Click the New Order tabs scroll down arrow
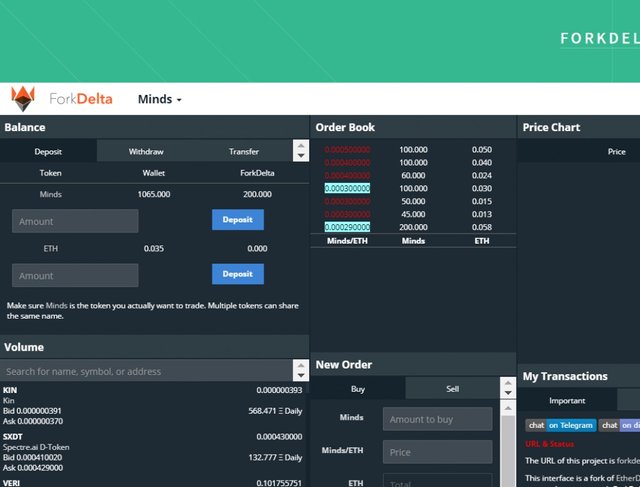The height and width of the screenshot is (487, 640). pos(508,393)
